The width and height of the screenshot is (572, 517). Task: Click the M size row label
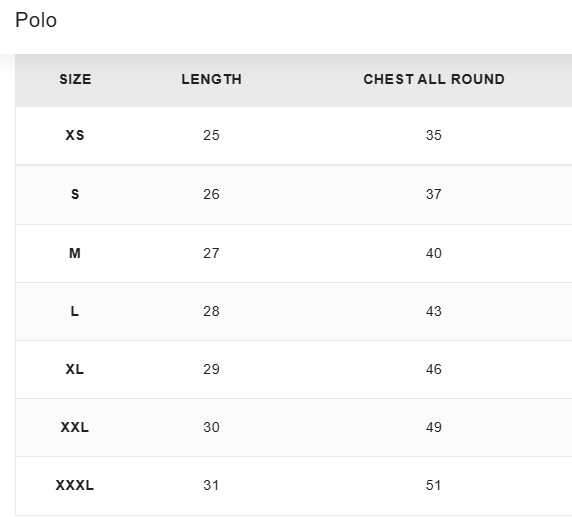click(x=75, y=253)
